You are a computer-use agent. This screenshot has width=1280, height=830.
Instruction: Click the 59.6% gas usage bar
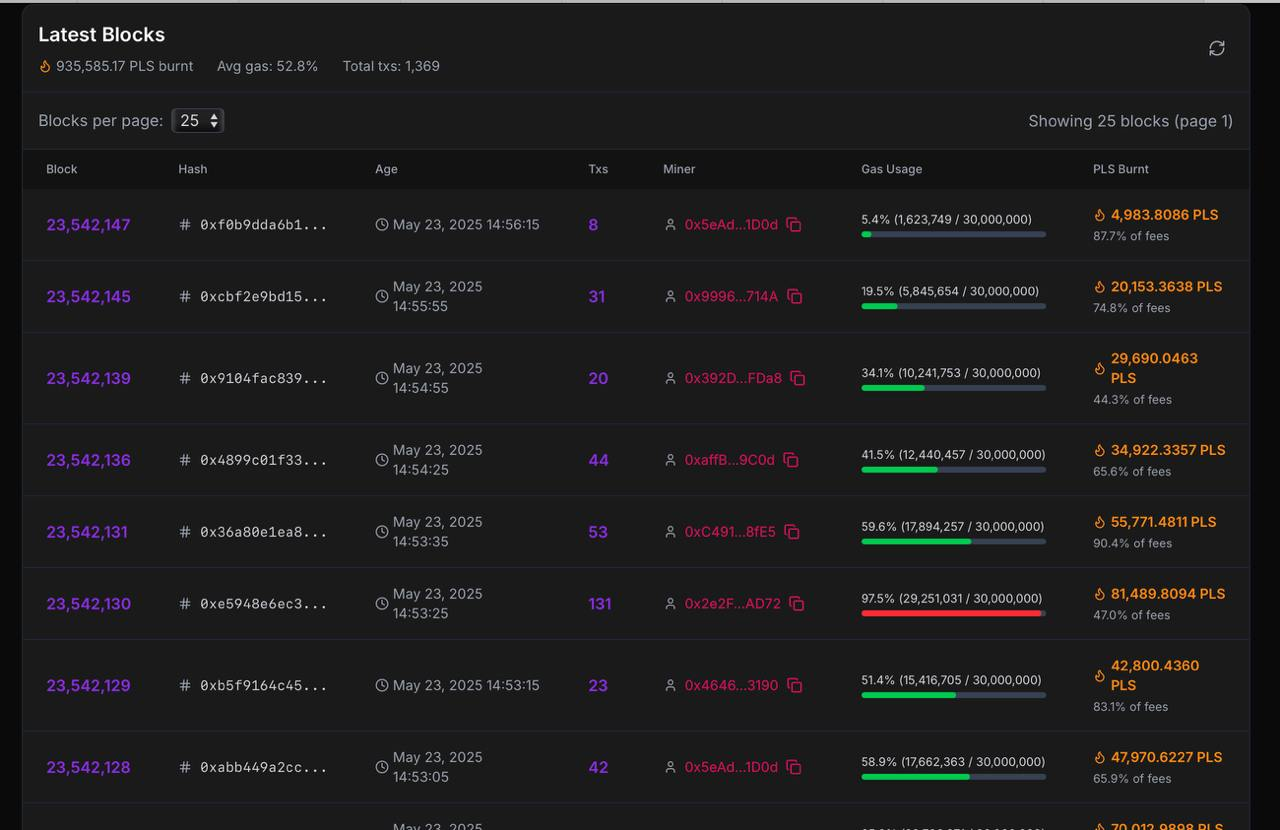(x=953, y=542)
